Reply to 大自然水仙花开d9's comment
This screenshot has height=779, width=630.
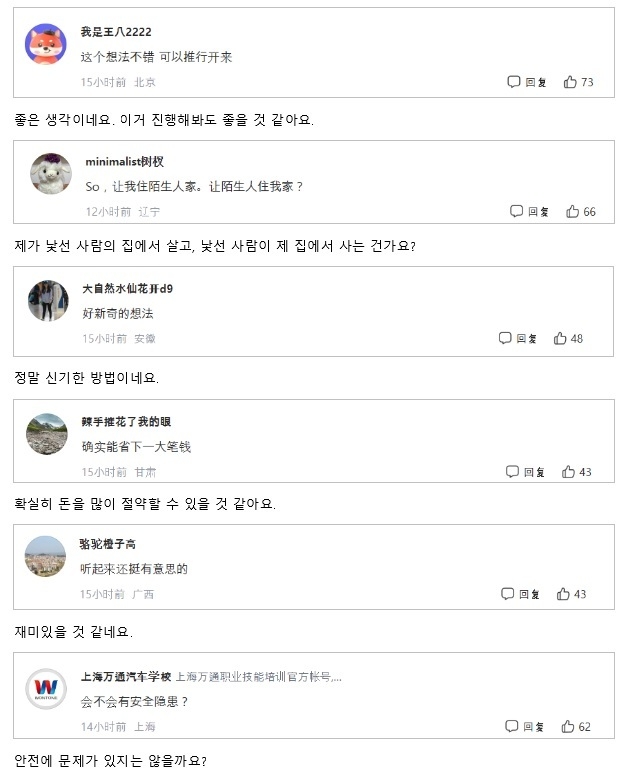tap(517, 338)
